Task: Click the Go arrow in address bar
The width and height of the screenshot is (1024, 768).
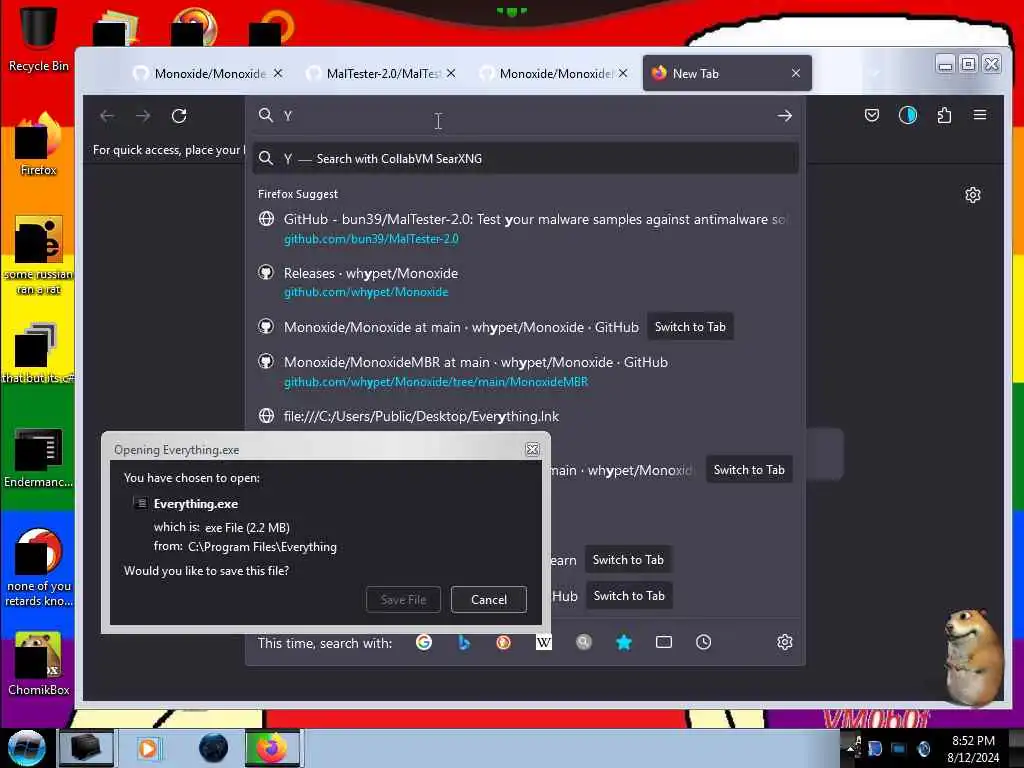Action: click(x=784, y=116)
